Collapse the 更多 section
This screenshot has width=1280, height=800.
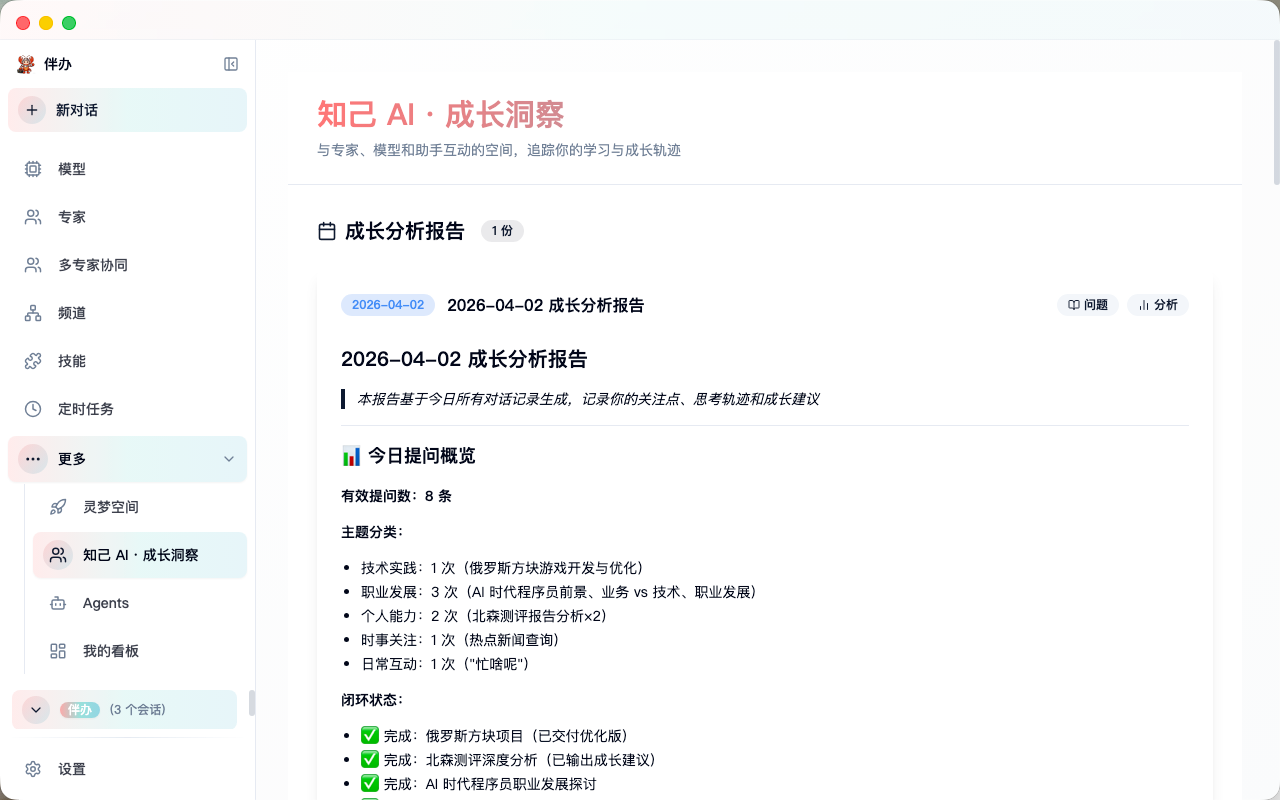tap(227, 459)
